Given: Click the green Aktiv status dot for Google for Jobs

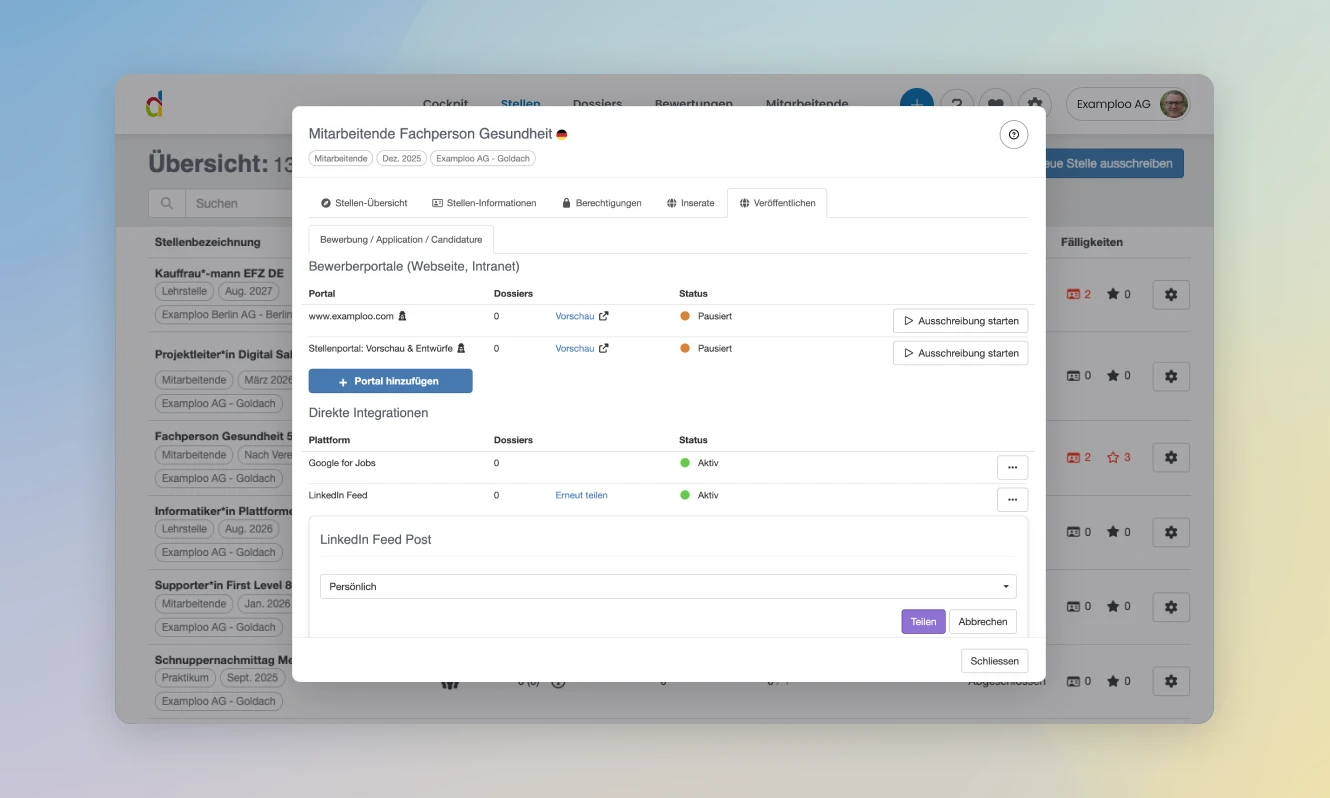Looking at the screenshot, I should 685,463.
